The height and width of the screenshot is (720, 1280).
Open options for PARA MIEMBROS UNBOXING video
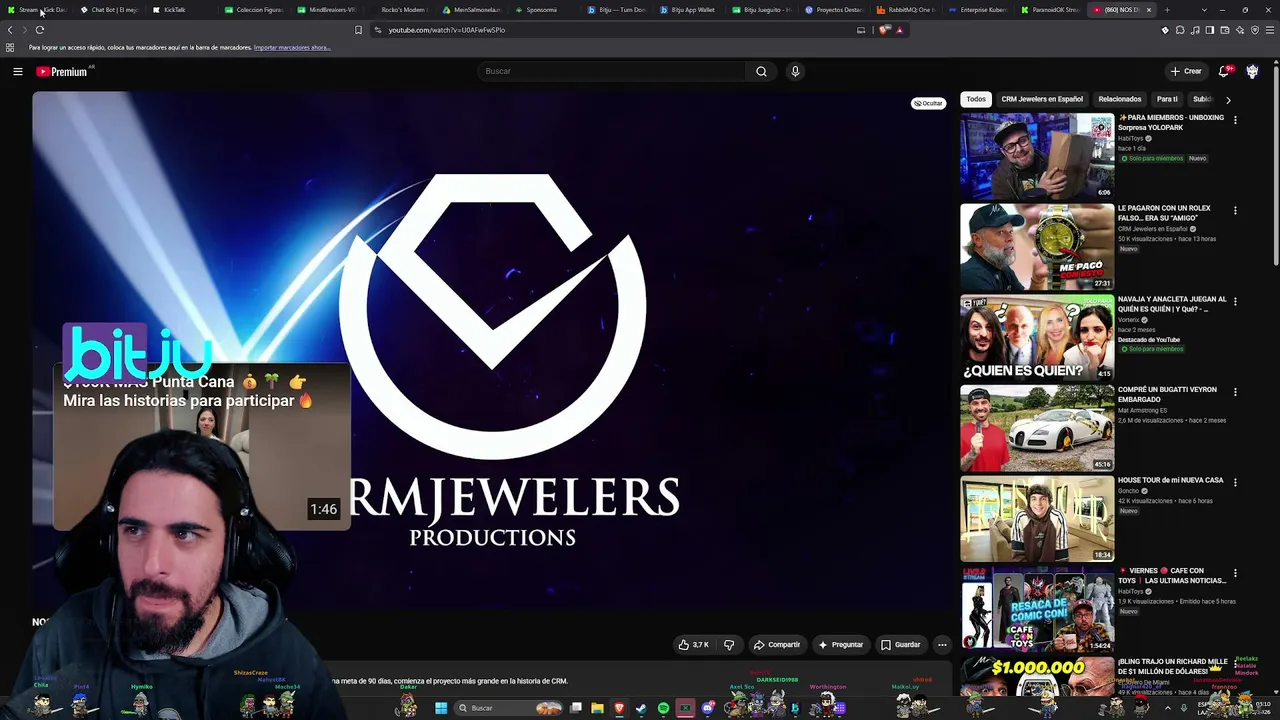(x=1235, y=120)
